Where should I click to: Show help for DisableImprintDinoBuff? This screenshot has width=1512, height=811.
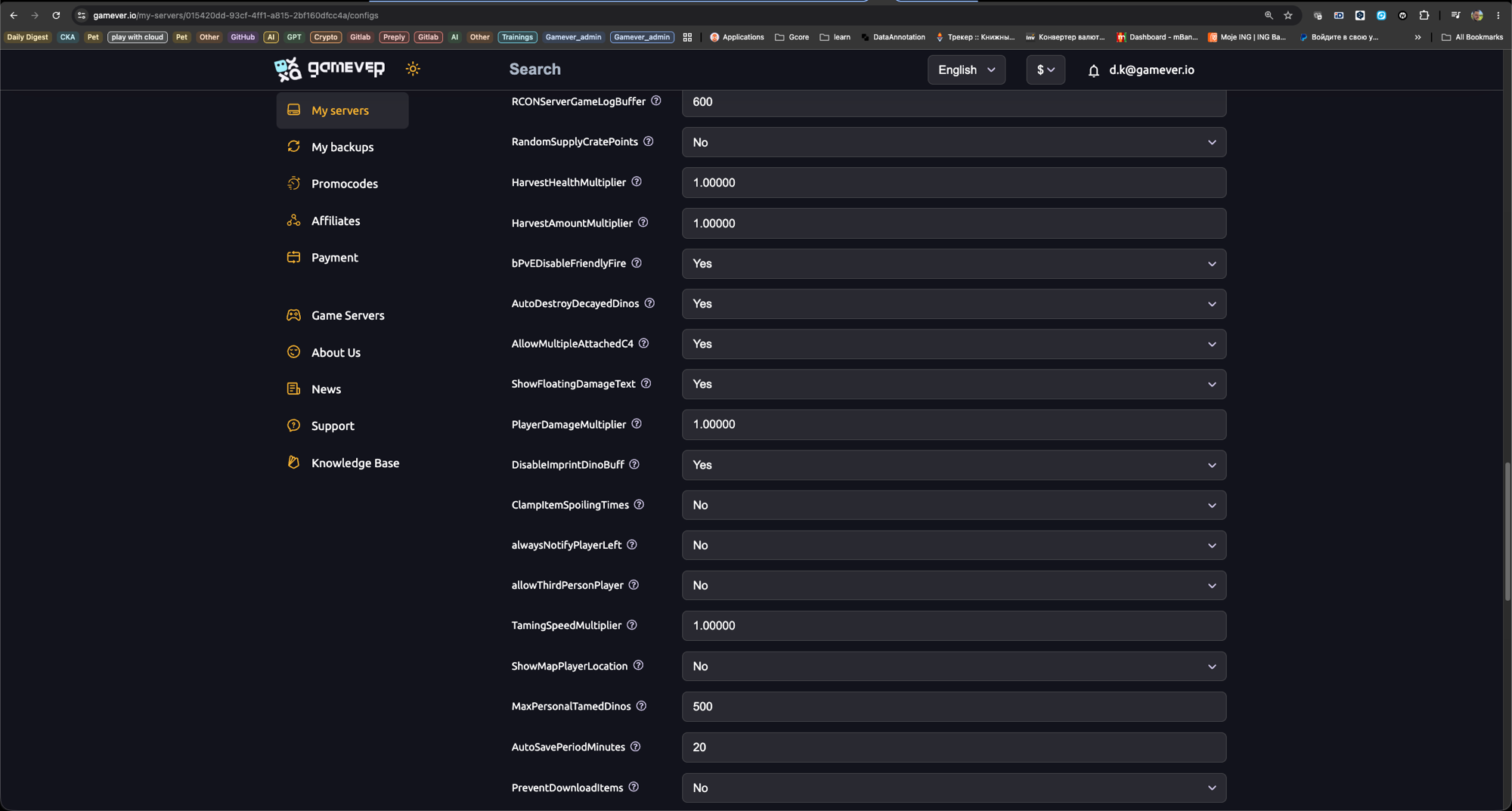click(634, 464)
